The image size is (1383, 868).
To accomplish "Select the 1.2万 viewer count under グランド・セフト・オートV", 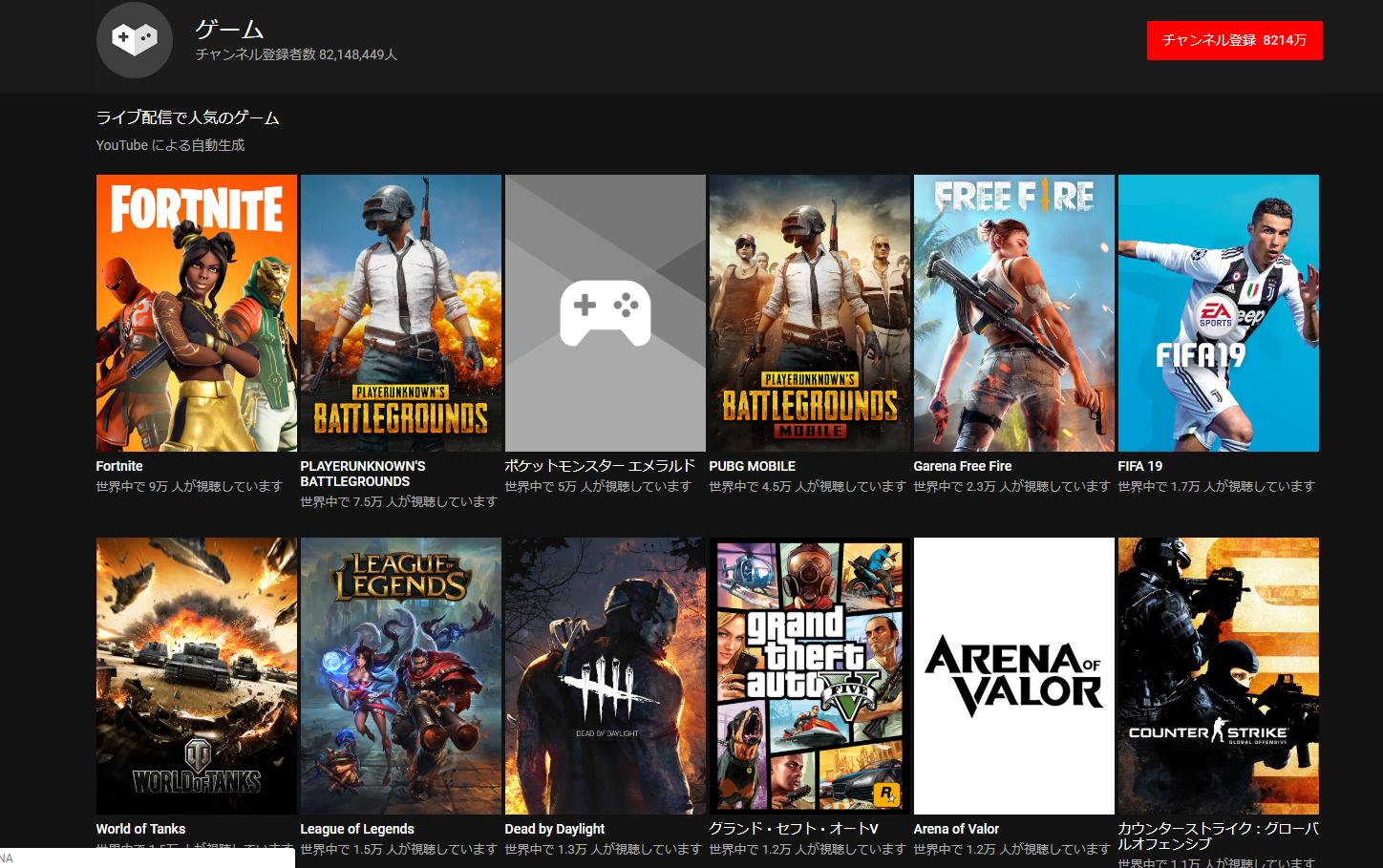I will click(x=808, y=849).
